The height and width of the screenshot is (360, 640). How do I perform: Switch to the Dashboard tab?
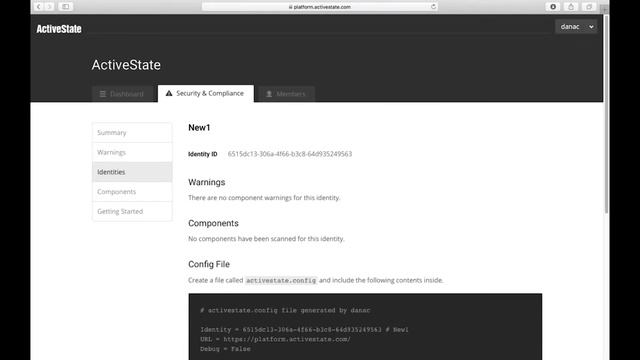(122, 94)
